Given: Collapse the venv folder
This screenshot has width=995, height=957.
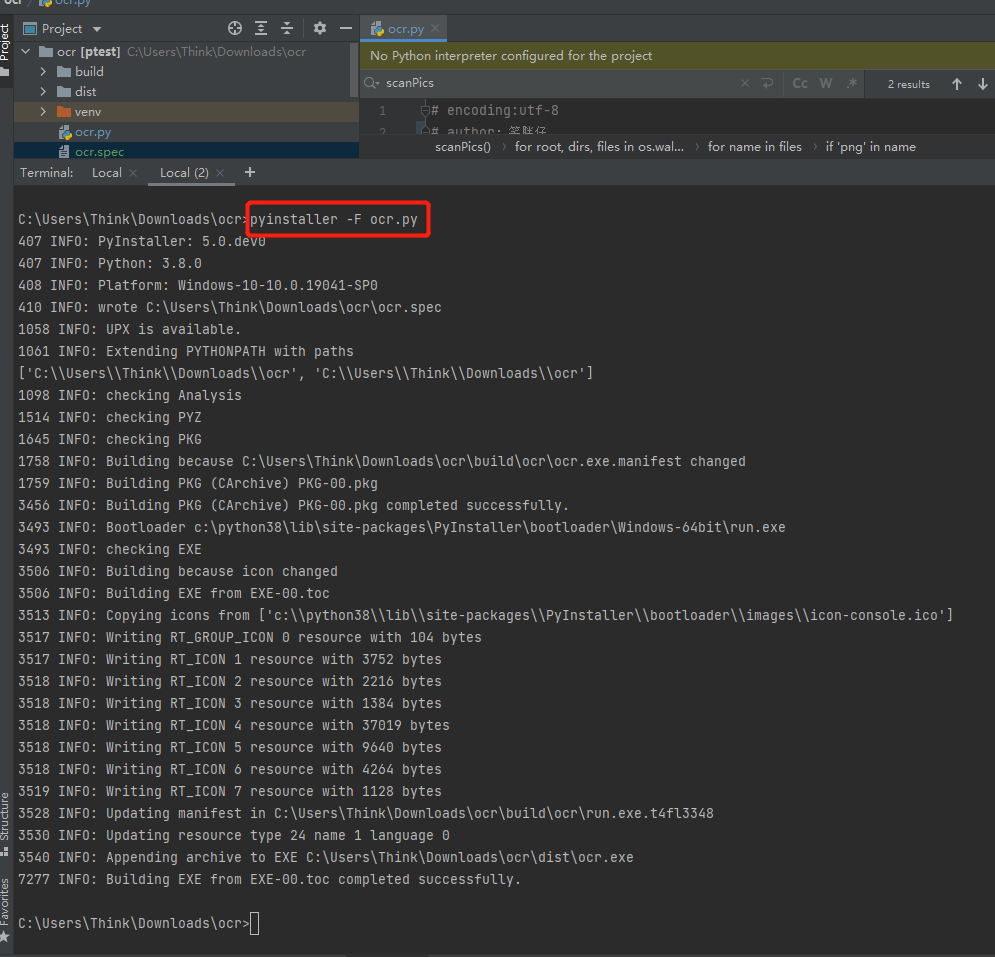Looking at the screenshot, I should tap(42, 111).
